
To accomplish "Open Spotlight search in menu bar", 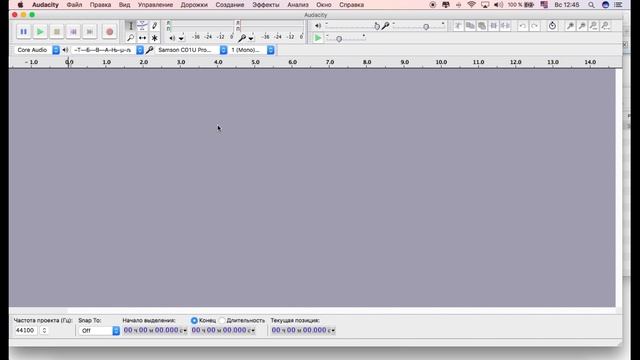I will 591,5.
